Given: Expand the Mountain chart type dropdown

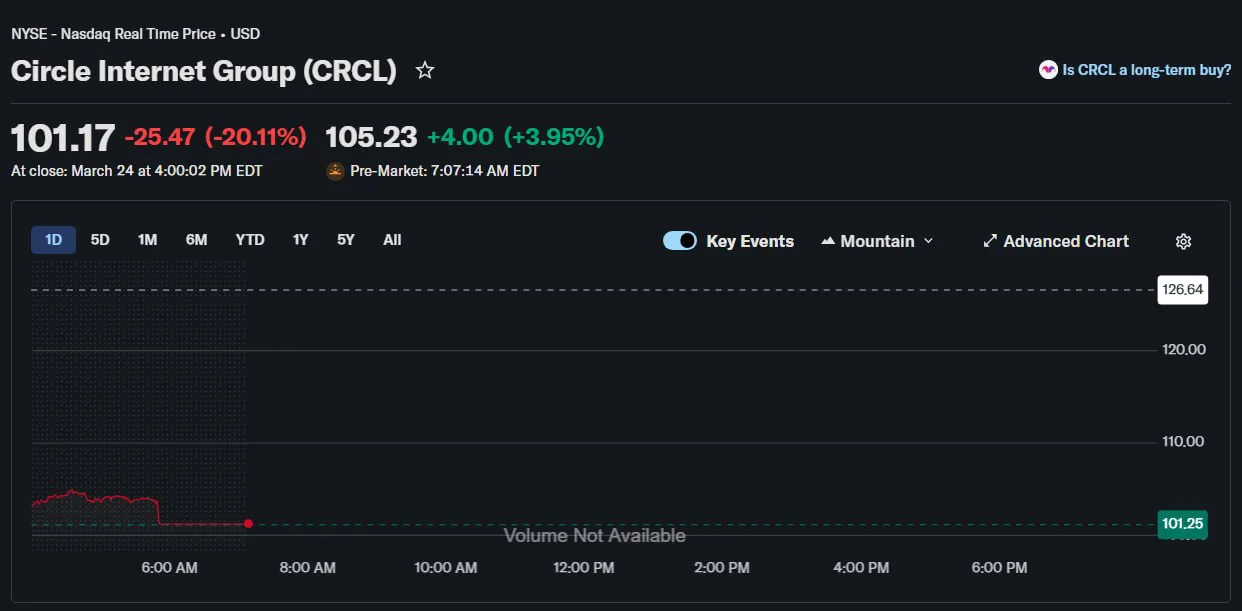Looking at the screenshot, I should pos(928,241).
